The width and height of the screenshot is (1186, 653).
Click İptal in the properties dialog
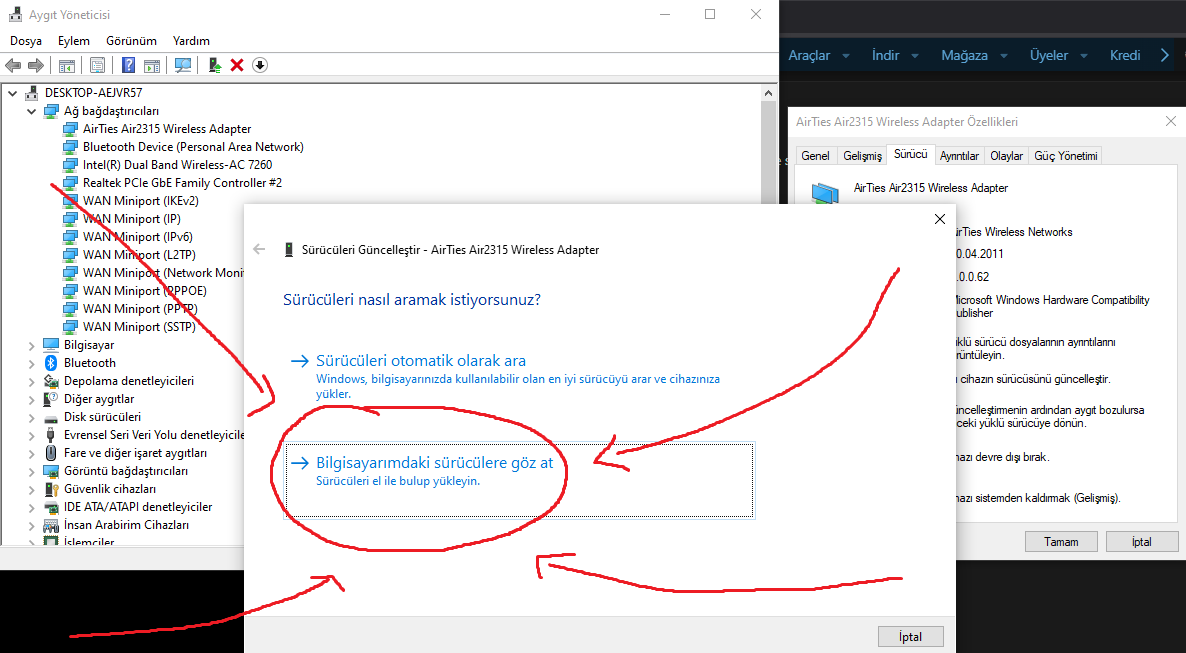click(x=1141, y=542)
